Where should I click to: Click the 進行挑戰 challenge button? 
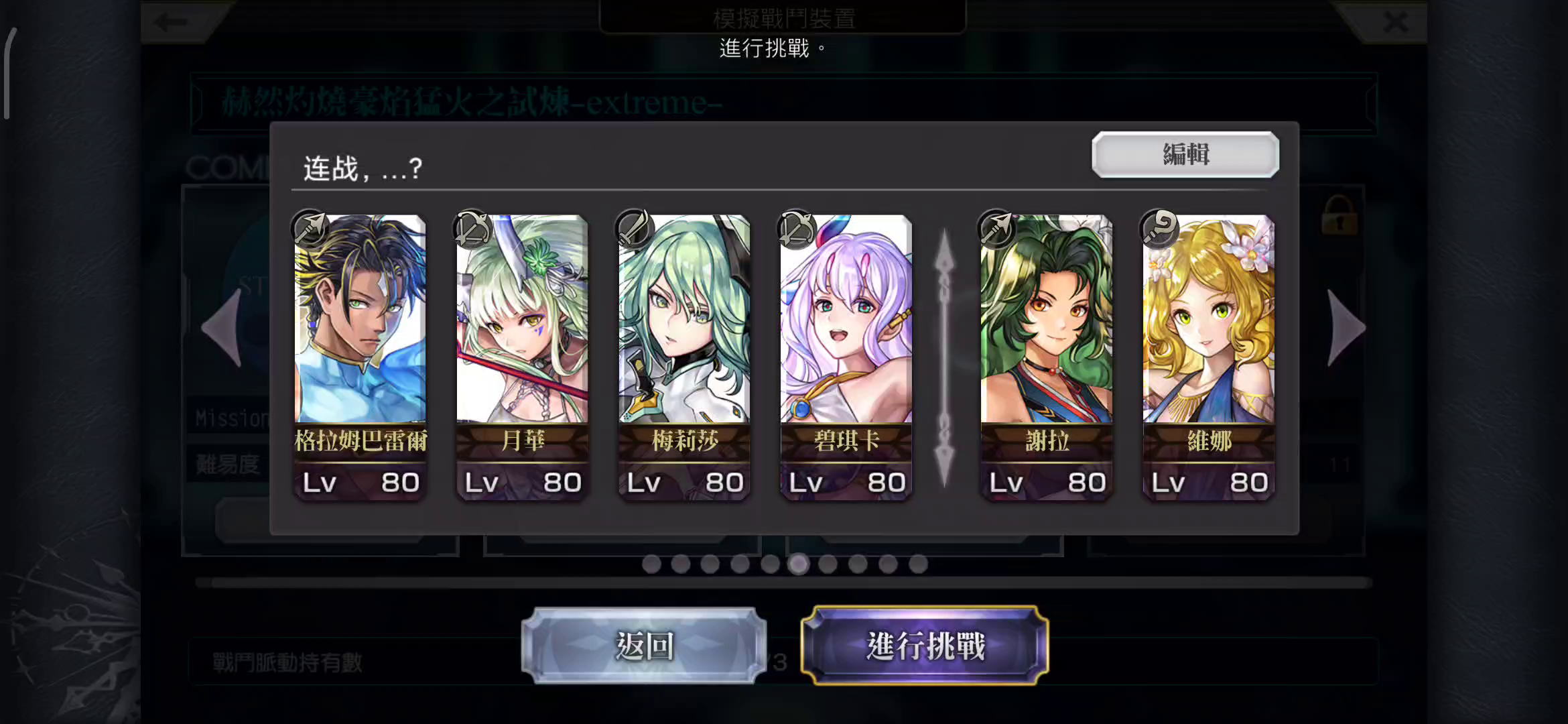click(925, 646)
